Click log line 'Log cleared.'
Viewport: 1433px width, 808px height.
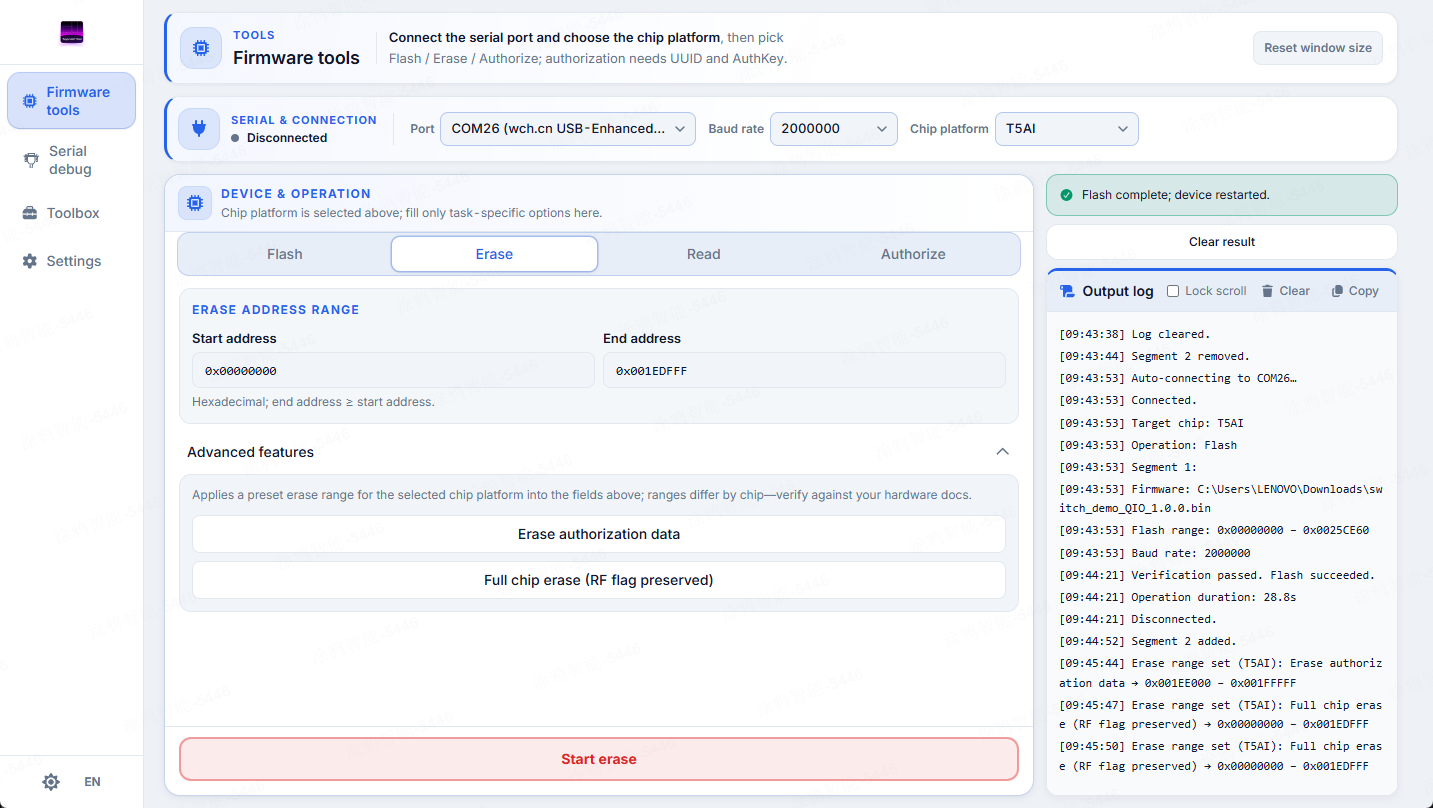click(x=1134, y=334)
